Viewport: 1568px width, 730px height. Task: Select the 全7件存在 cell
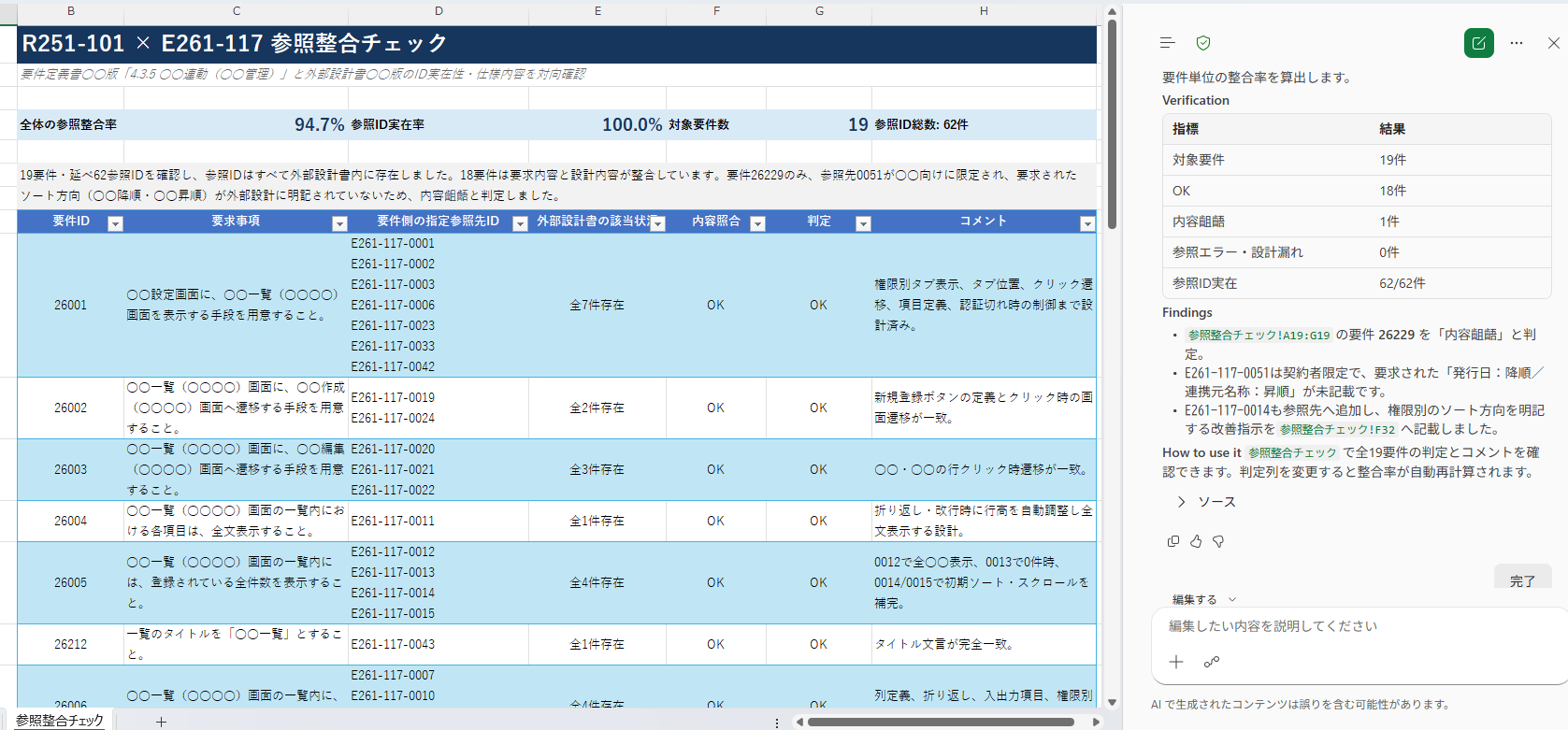[597, 305]
